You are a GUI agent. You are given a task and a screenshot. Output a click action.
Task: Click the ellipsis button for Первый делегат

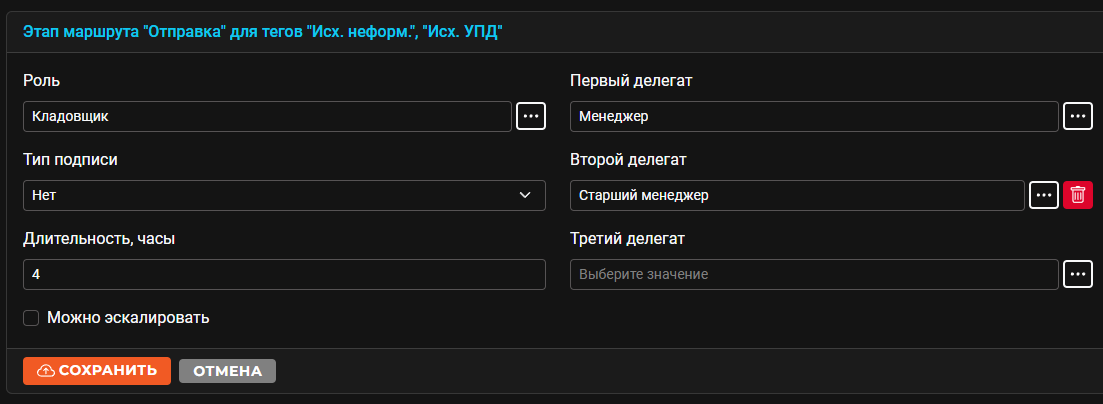tap(1078, 116)
